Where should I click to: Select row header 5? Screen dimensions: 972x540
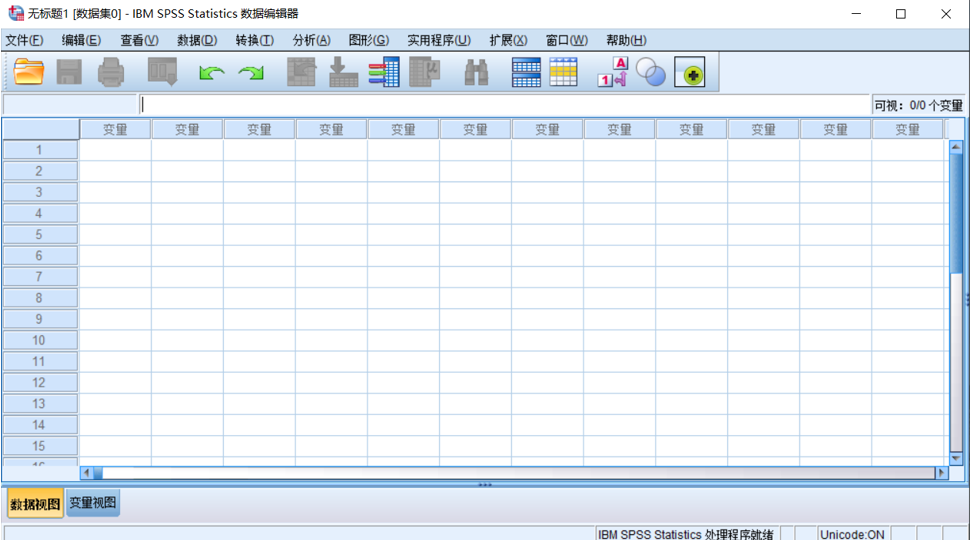tap(40, 234)
